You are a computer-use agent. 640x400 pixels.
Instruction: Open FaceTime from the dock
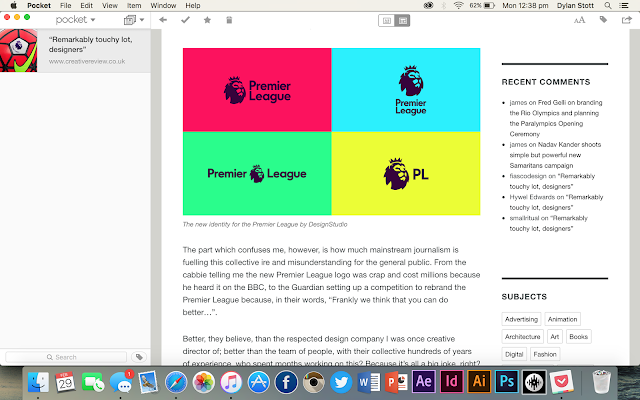tap(93, 382)
